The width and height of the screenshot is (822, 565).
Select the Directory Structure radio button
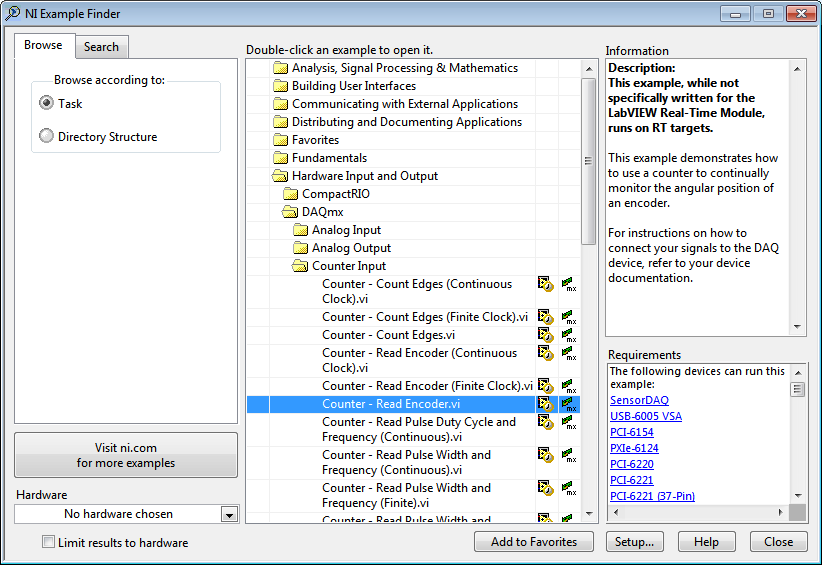[46, 136]
